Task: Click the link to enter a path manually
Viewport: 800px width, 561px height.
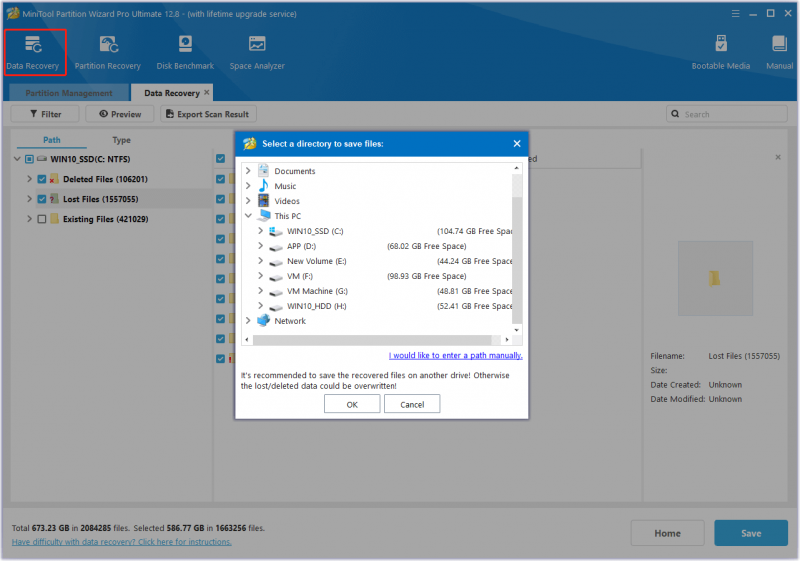Action: [x=456, y=355]
